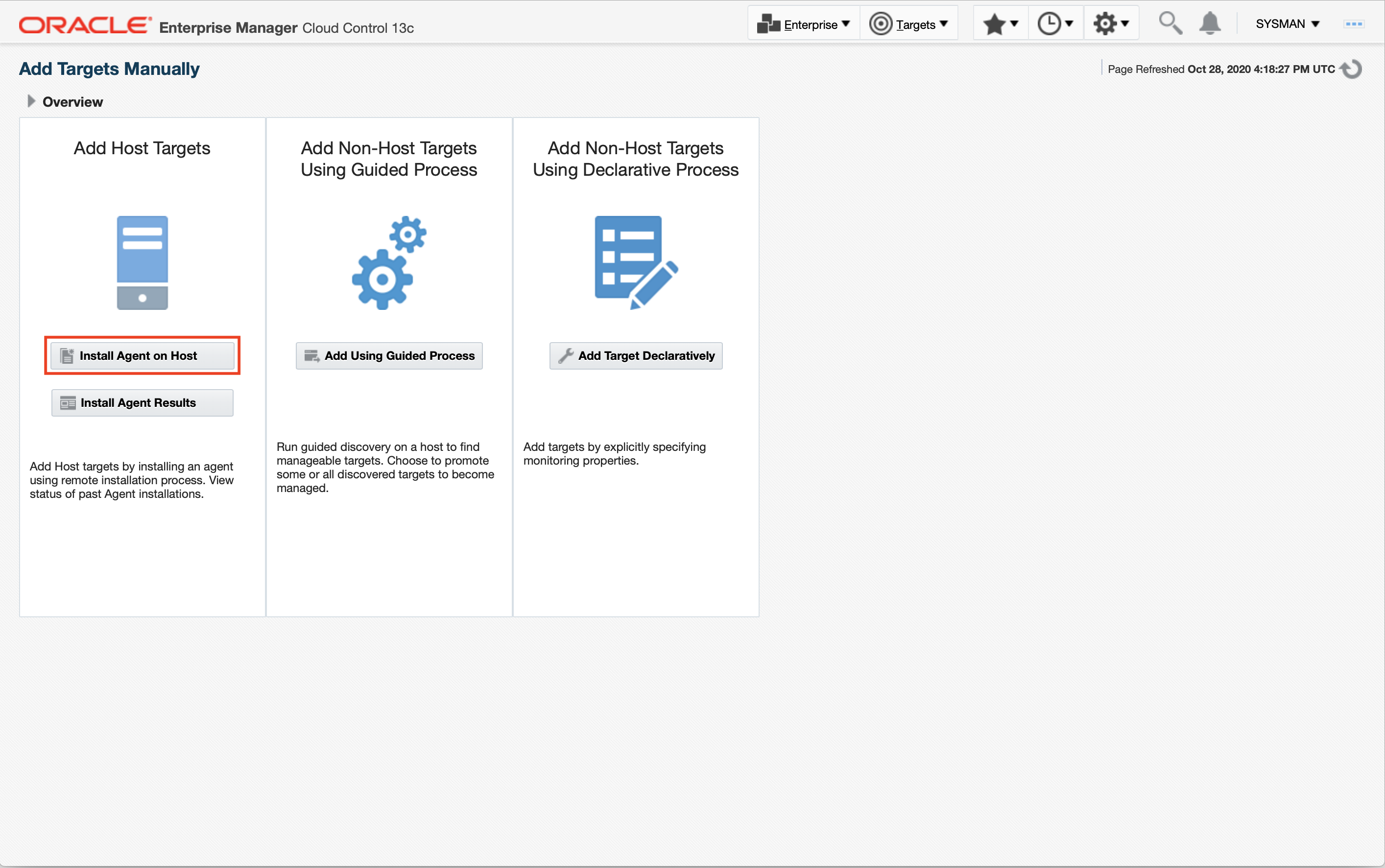Image resolution: width=1385 pixels, height=868 pixels.
Task: Click Add Target Declaratively button
Action: pyautogui.click(x=636, y=356)
